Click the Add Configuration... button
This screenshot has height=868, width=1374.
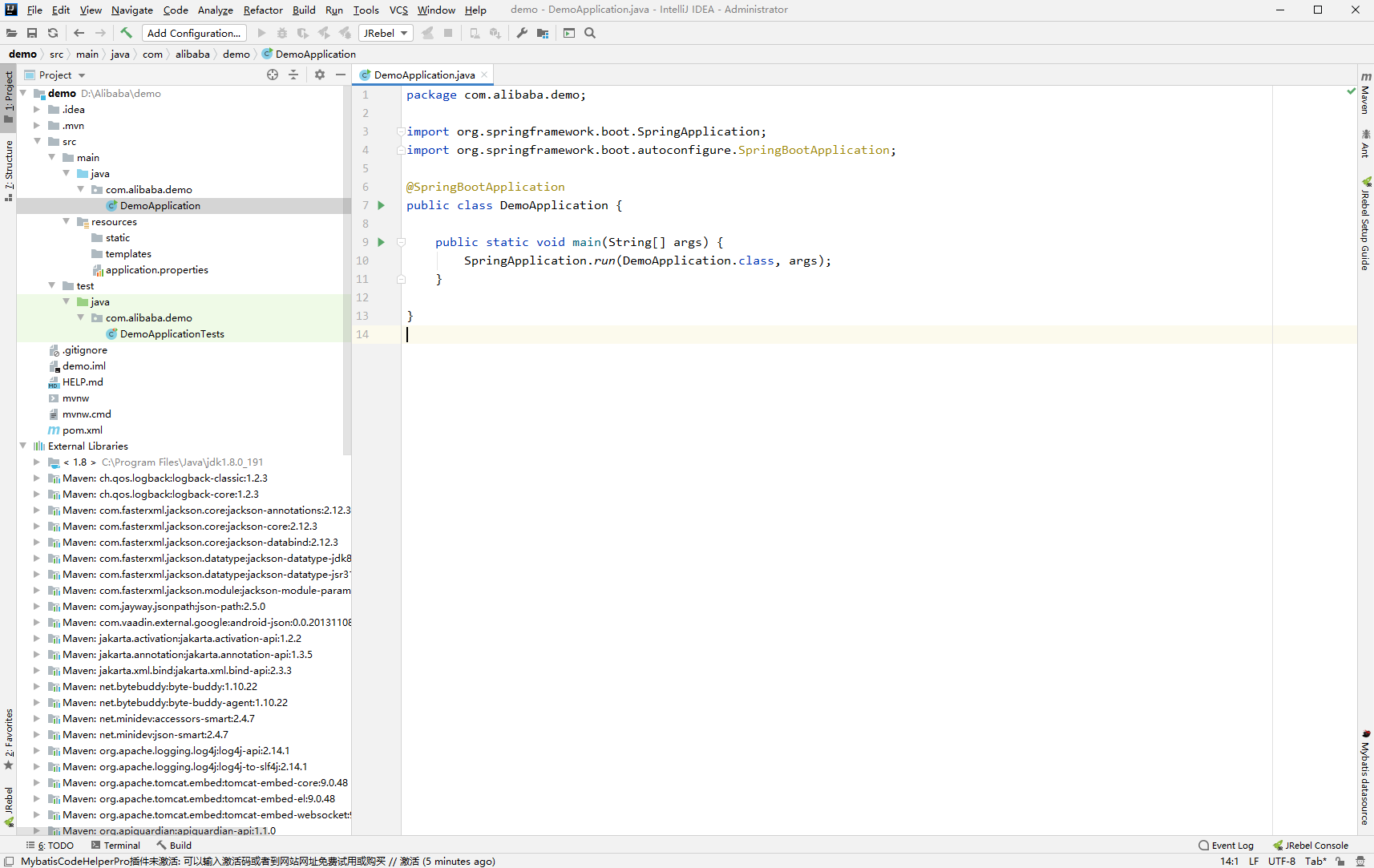(193, 33)
